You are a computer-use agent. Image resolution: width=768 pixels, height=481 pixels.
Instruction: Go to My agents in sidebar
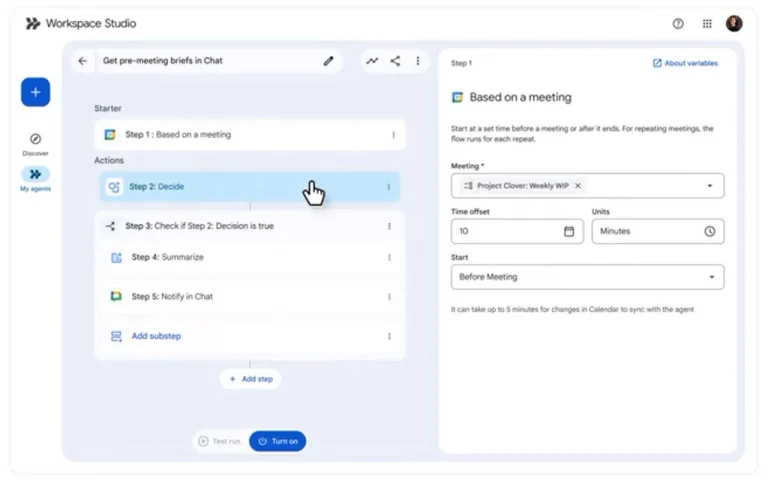(35, 174)
